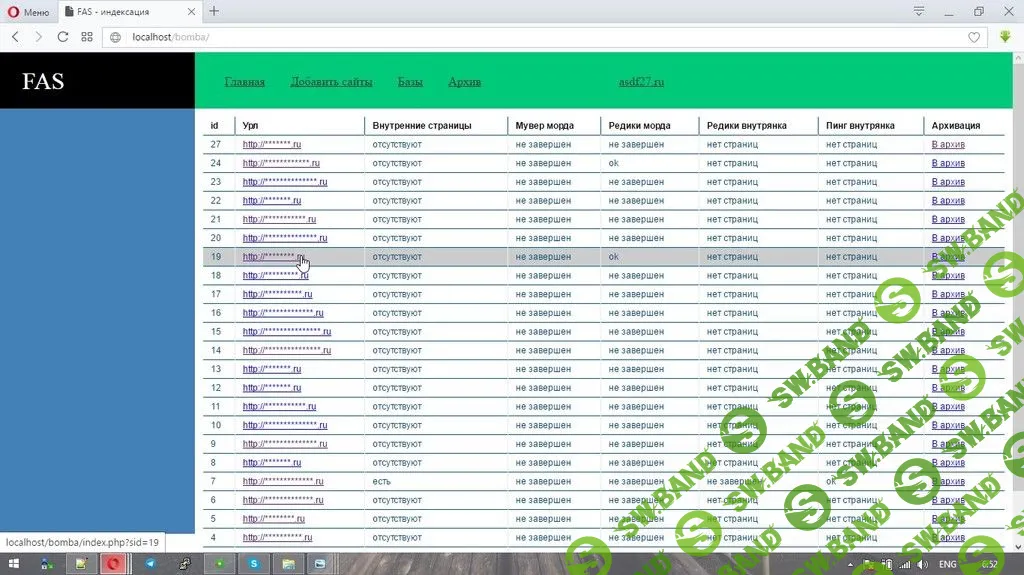Click the Telegram icon in taskbar
This screenshot has height=575, width=1024.
pos(150,564)
